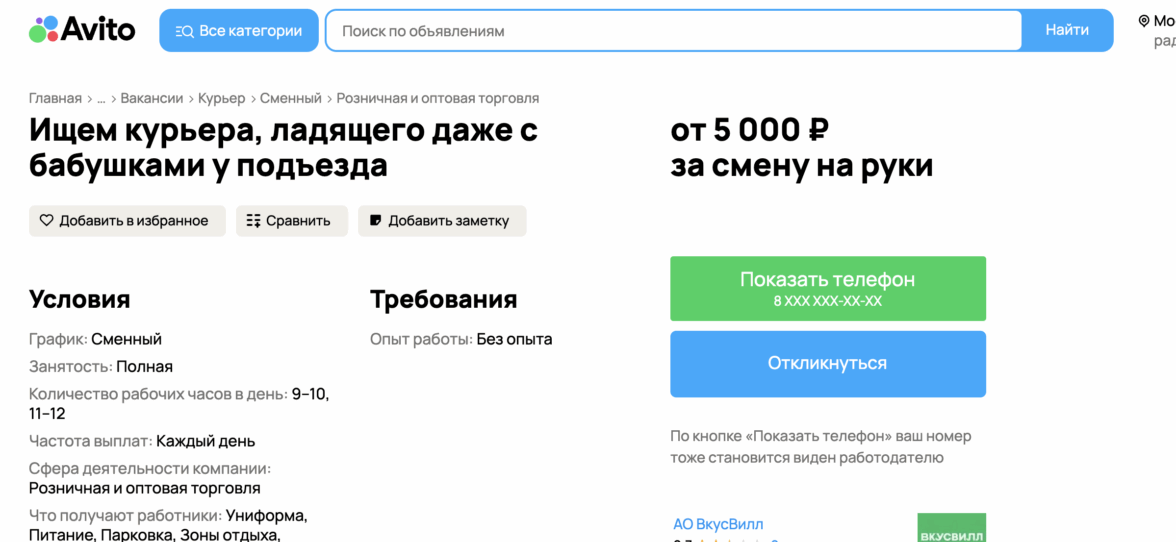Click the Требования heading
Screen dimensions: 1176x542
pyautogui.click(x=443, y=299)
